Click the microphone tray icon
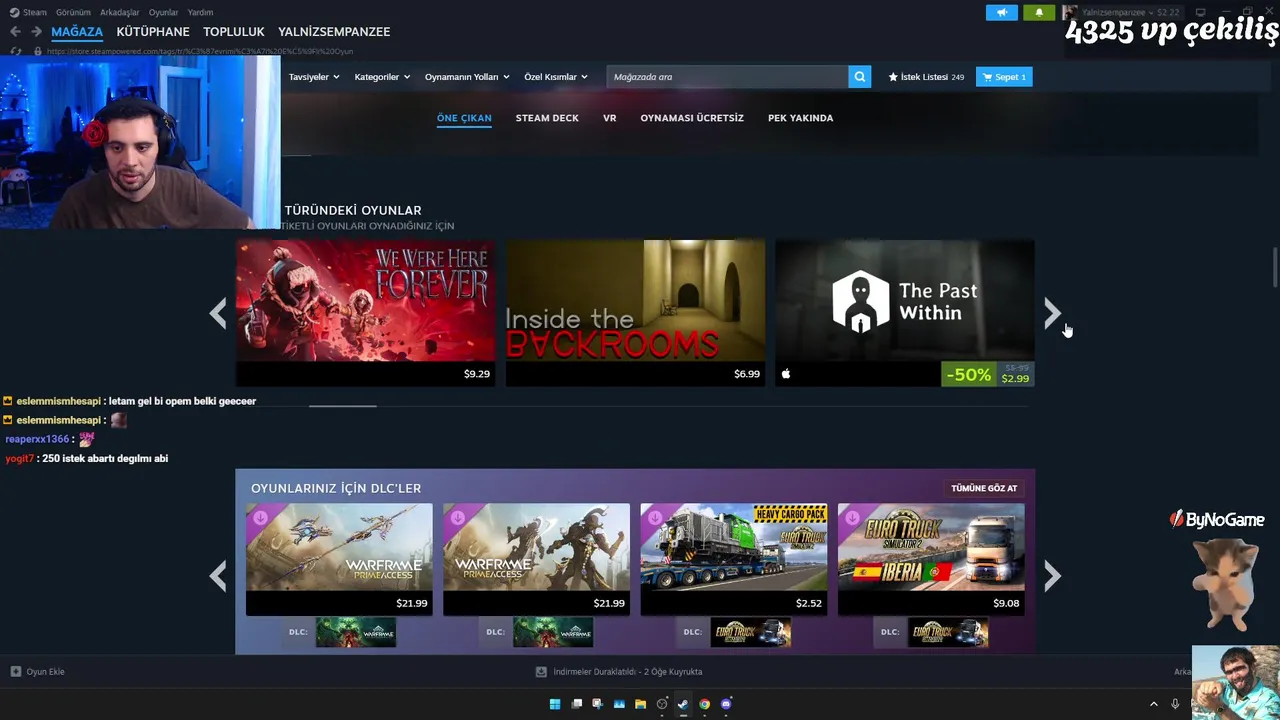 [x=1175, y=704]
